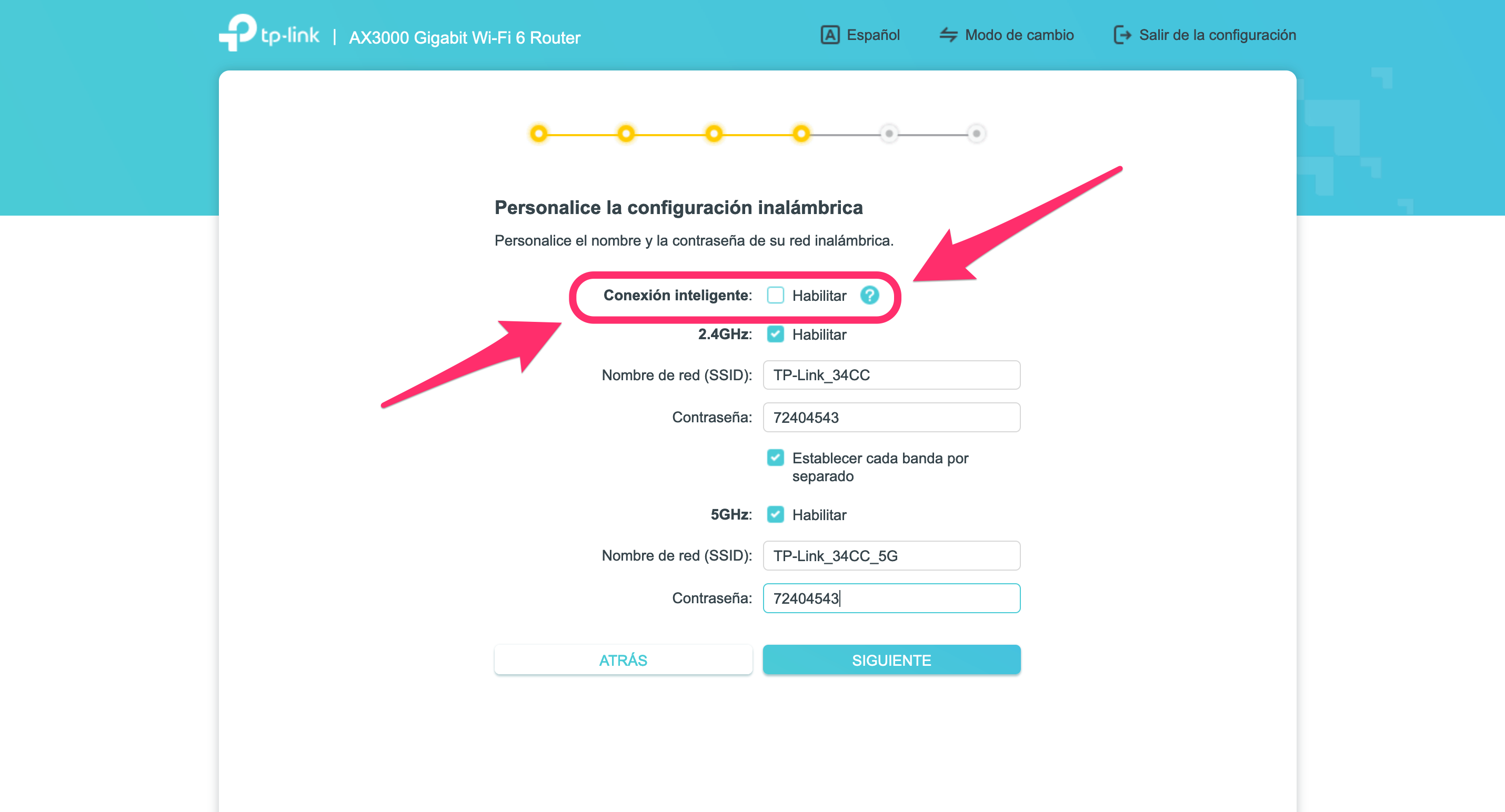Uncheck the 2.4GHz Habilitar checkbox

pyautogui.click(x=775, y=334)
